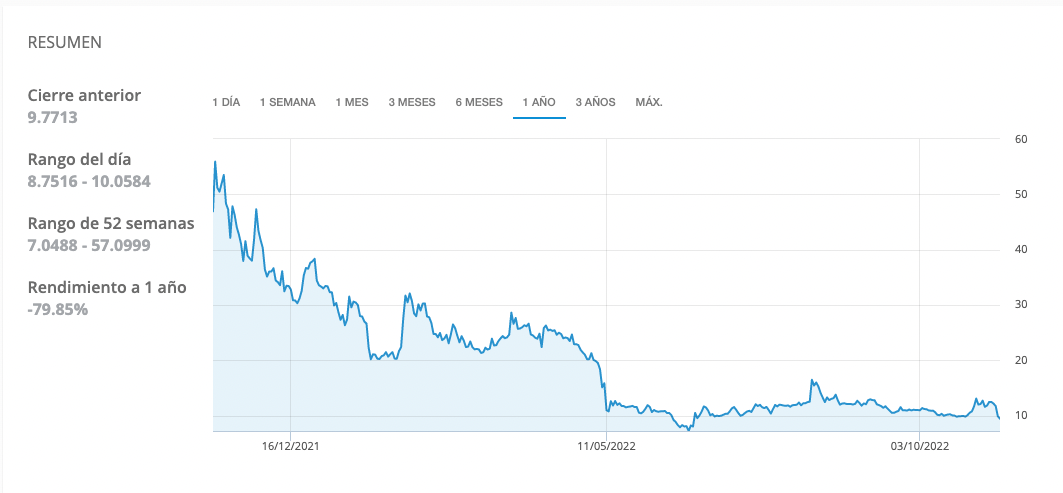Image resolution: width=1063 pixels, height=493 pixels.
Task: Click the 11/05/2022 date axis label
Action: [606, 445]
